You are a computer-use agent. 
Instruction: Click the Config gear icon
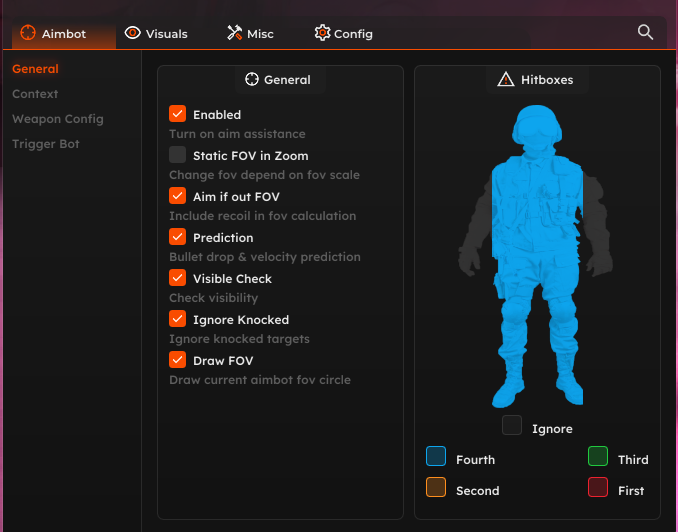322,33
